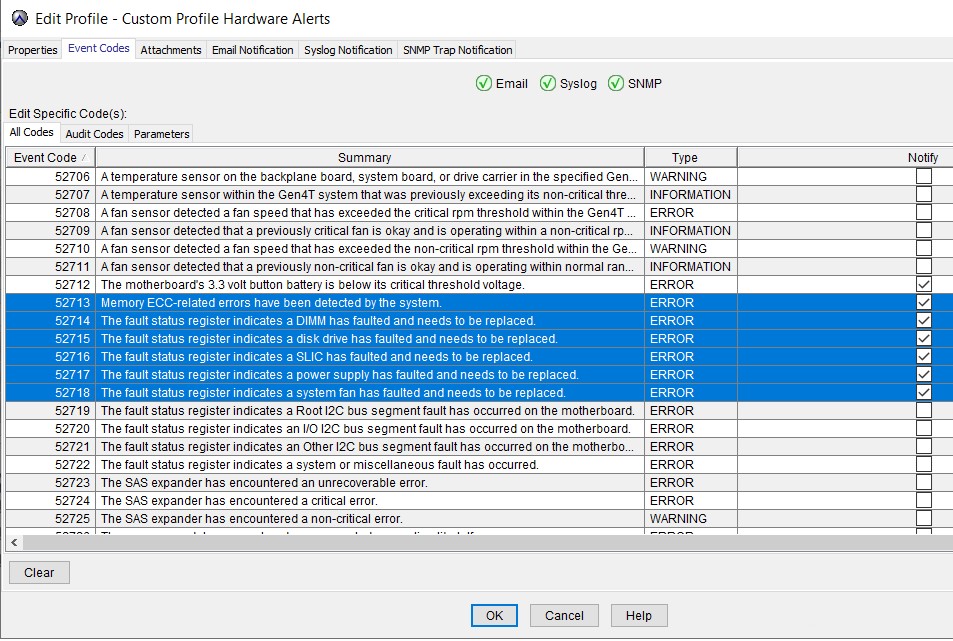The width and height of the screenshot is (953, 641).
Task: Uncheck Notify for event 52715 disk drive
Action: point(924,339)
